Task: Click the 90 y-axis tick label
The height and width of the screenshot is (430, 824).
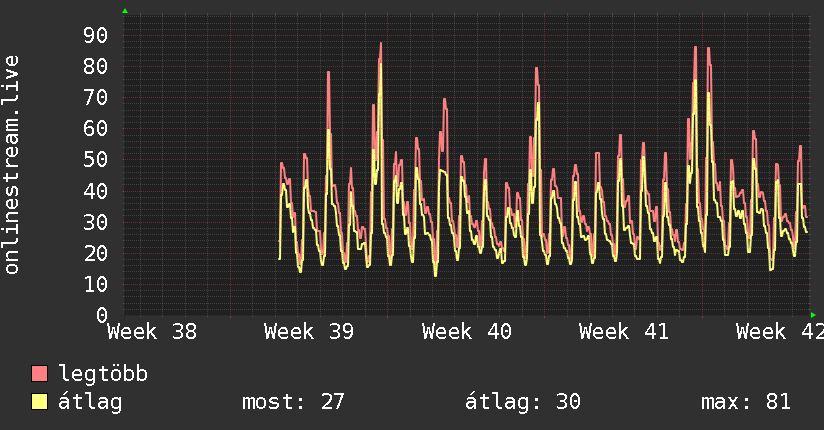Action: pos(96,35)
